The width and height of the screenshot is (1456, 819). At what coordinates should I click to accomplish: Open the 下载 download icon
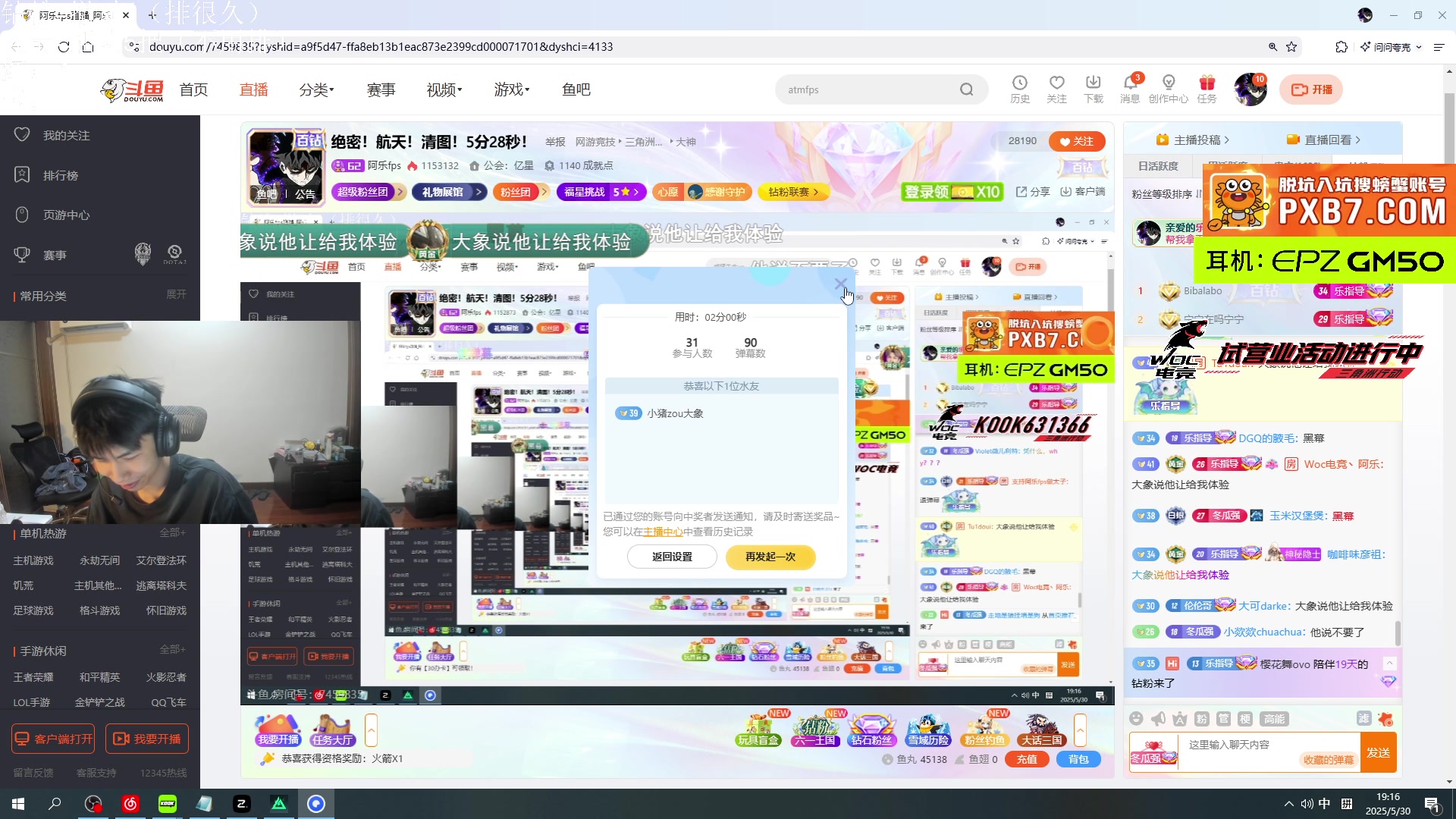[1094, 89]
